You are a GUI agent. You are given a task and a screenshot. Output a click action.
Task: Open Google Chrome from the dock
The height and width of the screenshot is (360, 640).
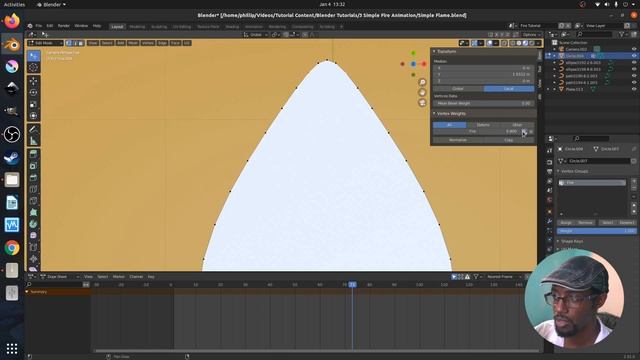tap(12, 247)
